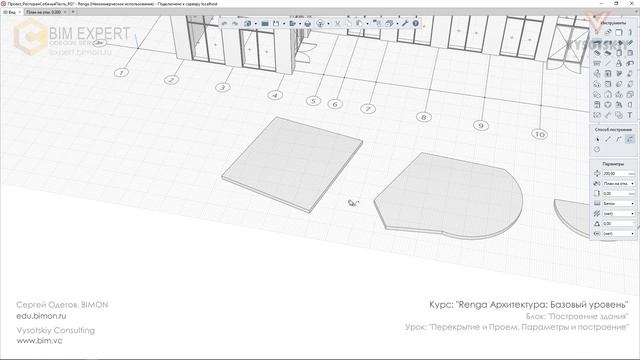
Task: Click the Cut scissors icon
Action: [x=338, y=24]
